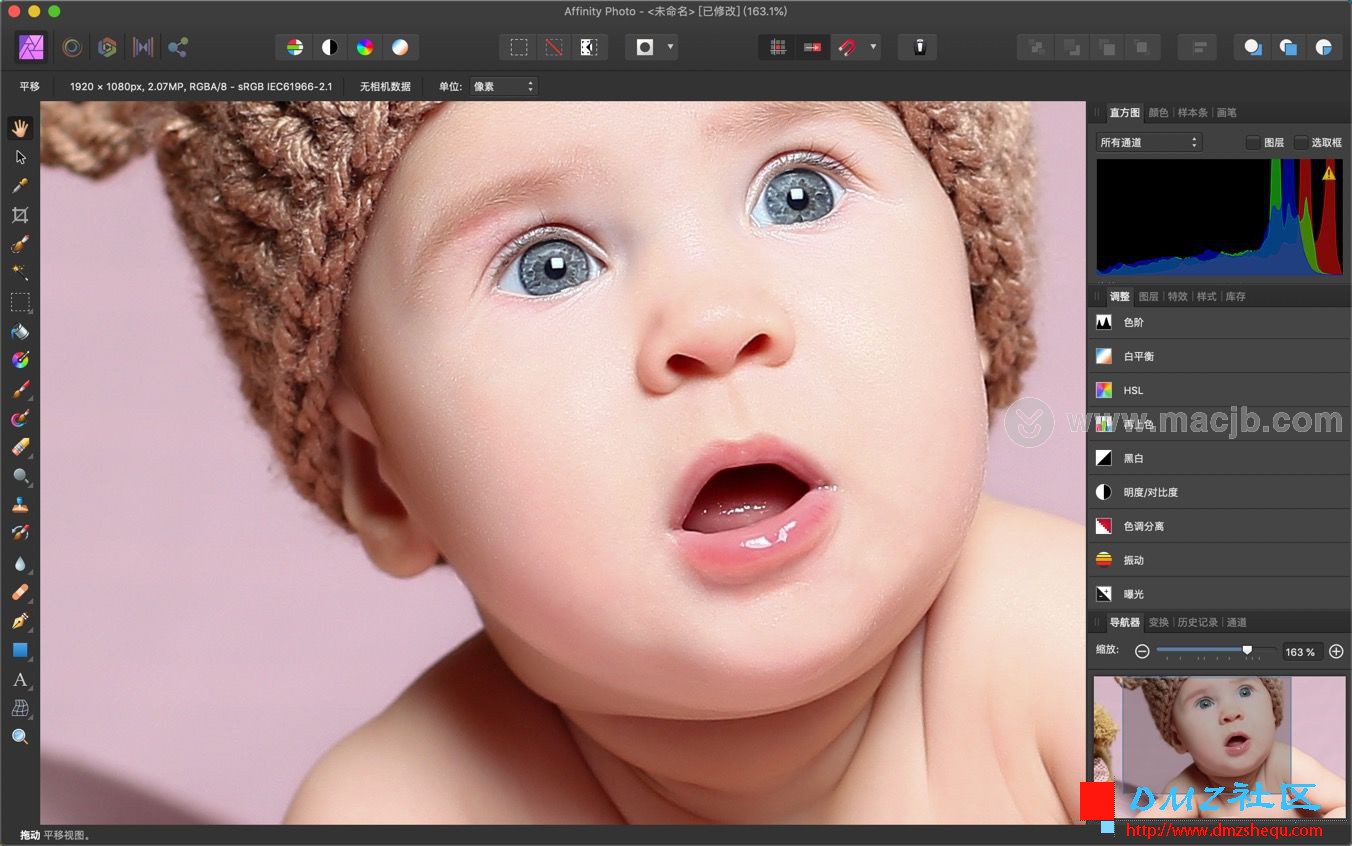Select the Color Picker eyedropper tool
1352x846 pixels.
click(20, 186)
